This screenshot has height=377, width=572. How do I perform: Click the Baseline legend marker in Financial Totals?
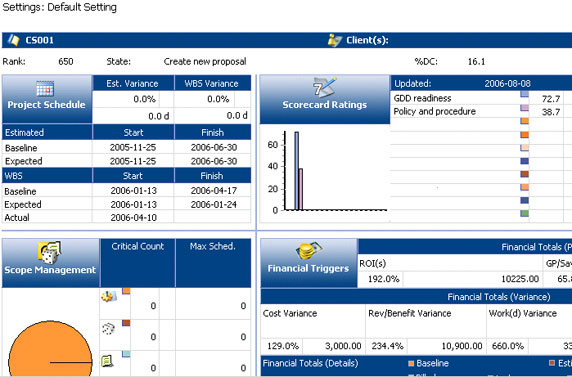pos(411,363)
